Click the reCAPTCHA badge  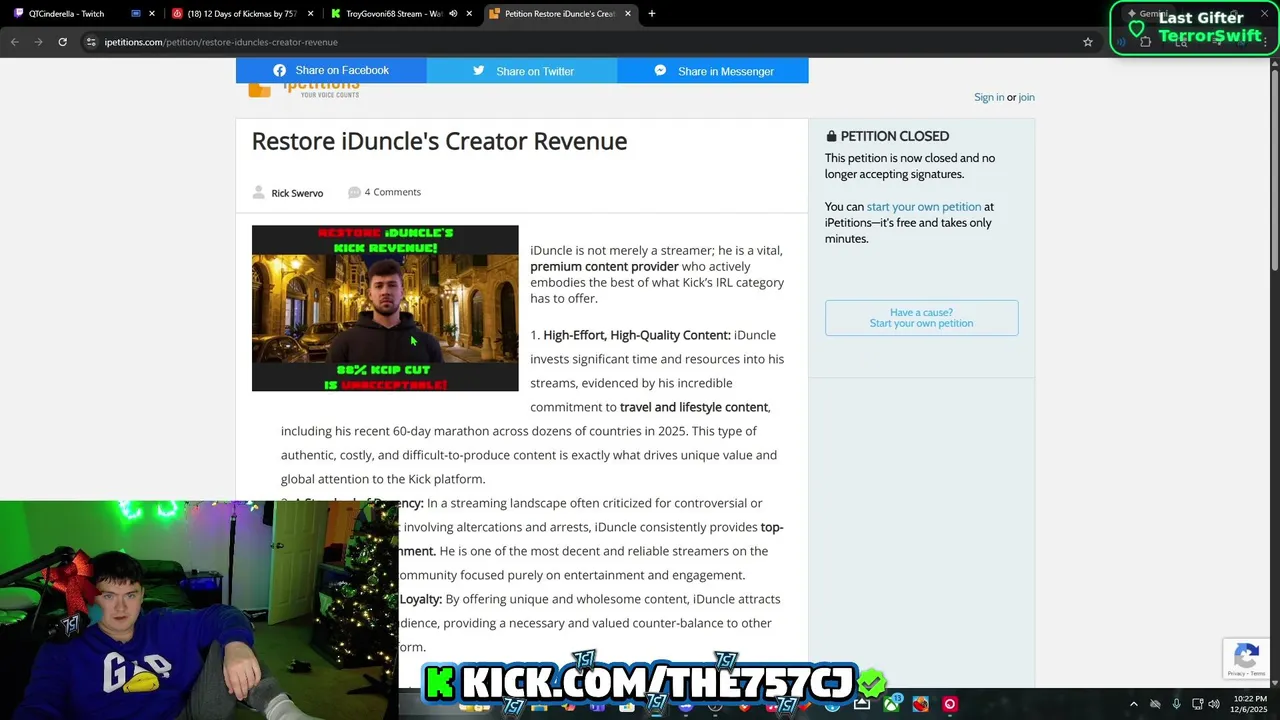1246,659
